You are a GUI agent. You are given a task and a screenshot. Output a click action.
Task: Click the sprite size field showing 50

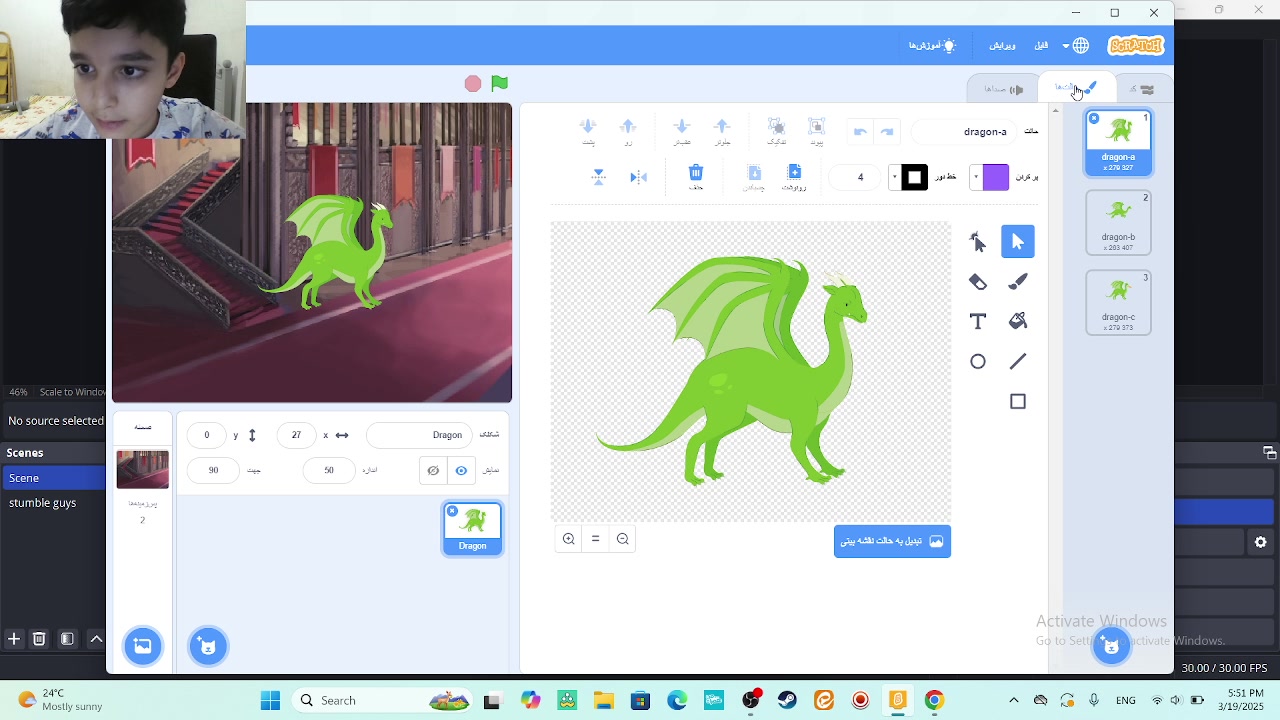pyautogui.click(x=329, y=470)
